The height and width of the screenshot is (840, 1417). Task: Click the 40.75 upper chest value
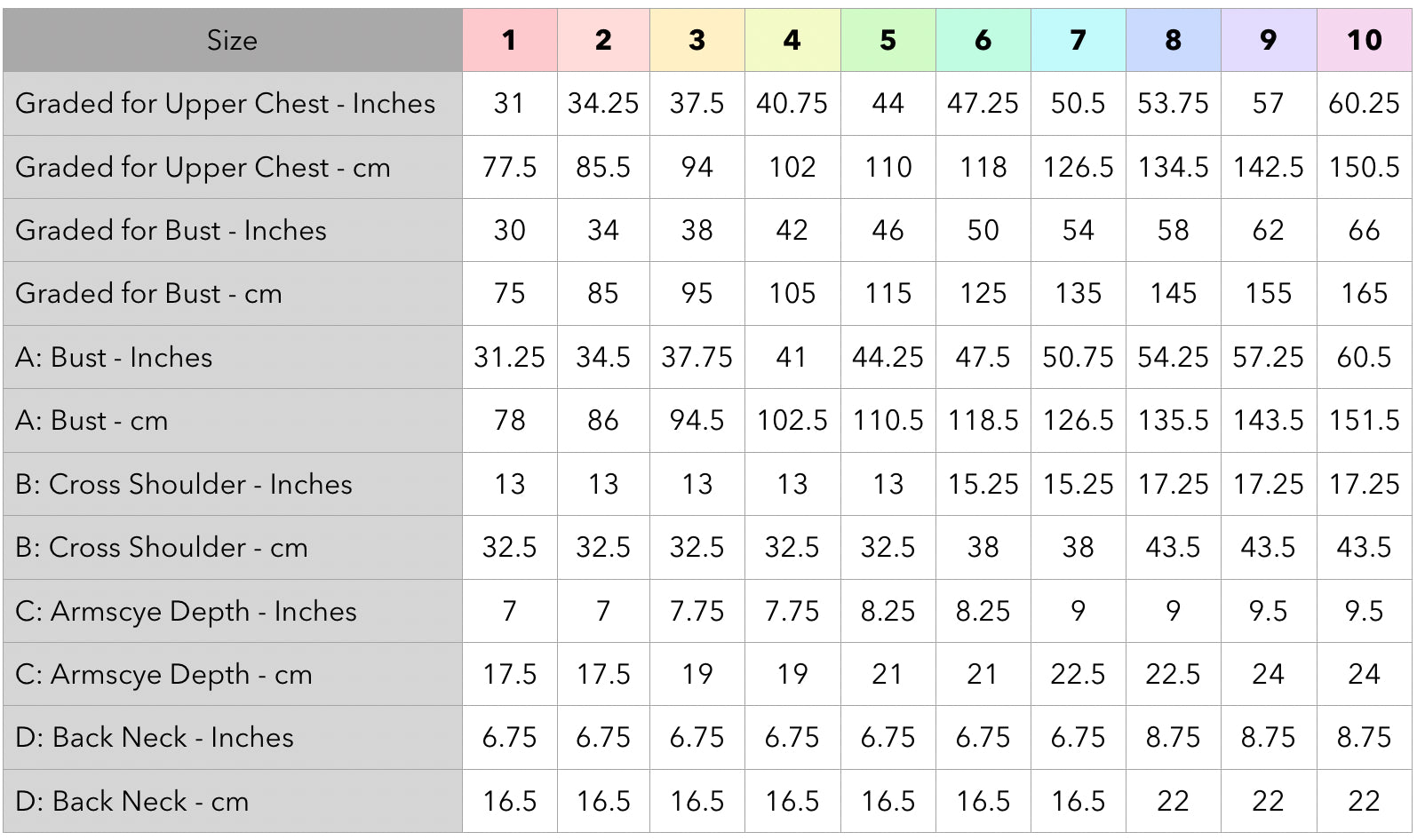pyautogui.click(x=792, y=104)
